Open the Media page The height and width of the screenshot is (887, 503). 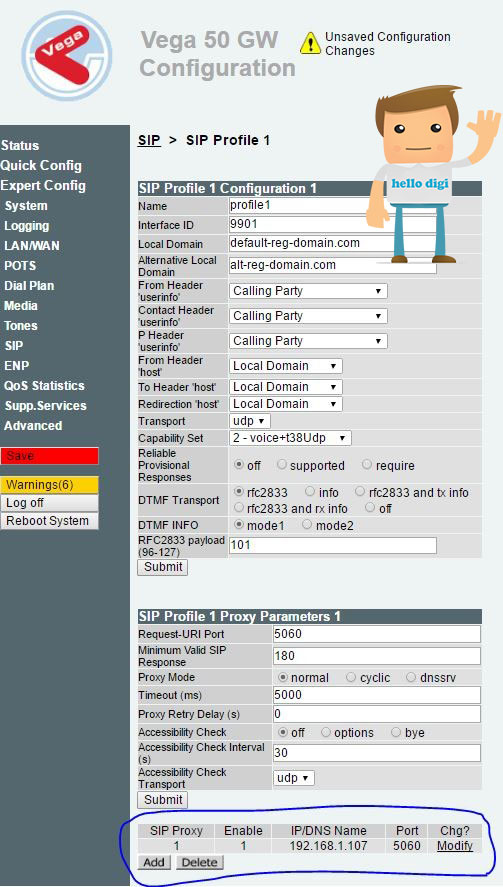click(x=21, y=305)
